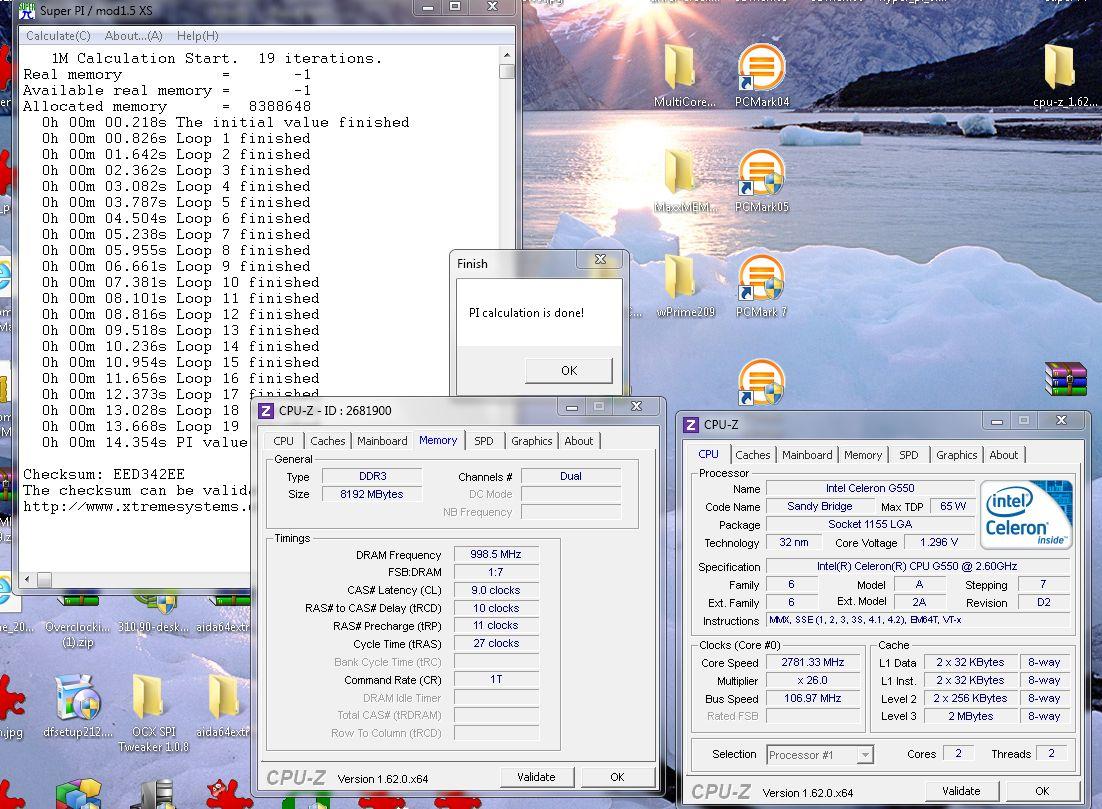Viewport: 1102px width, 809px height.
Task: Click OK in CPU-Z ID 2681900 window
Action: click(617, 777)
